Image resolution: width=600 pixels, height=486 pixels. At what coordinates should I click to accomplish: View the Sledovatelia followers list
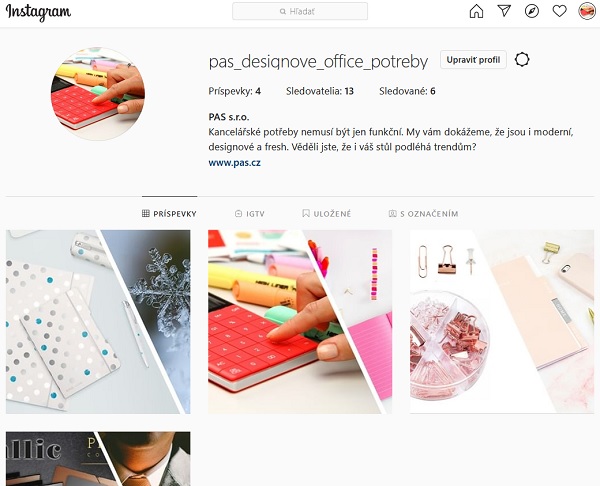coord(320,91)
